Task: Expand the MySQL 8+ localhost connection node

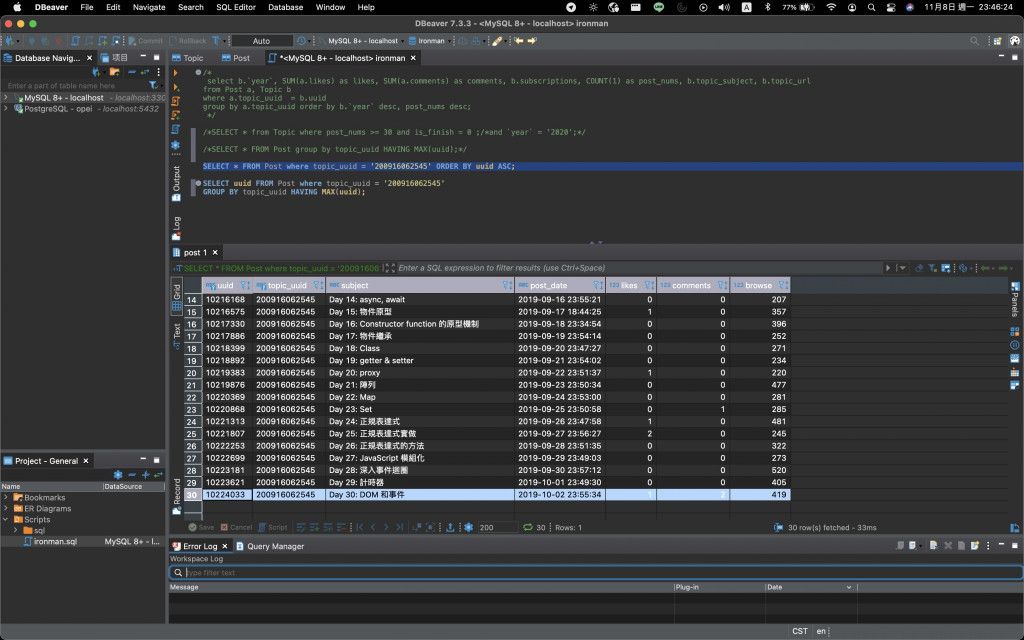Action: (x=6, y=98)
